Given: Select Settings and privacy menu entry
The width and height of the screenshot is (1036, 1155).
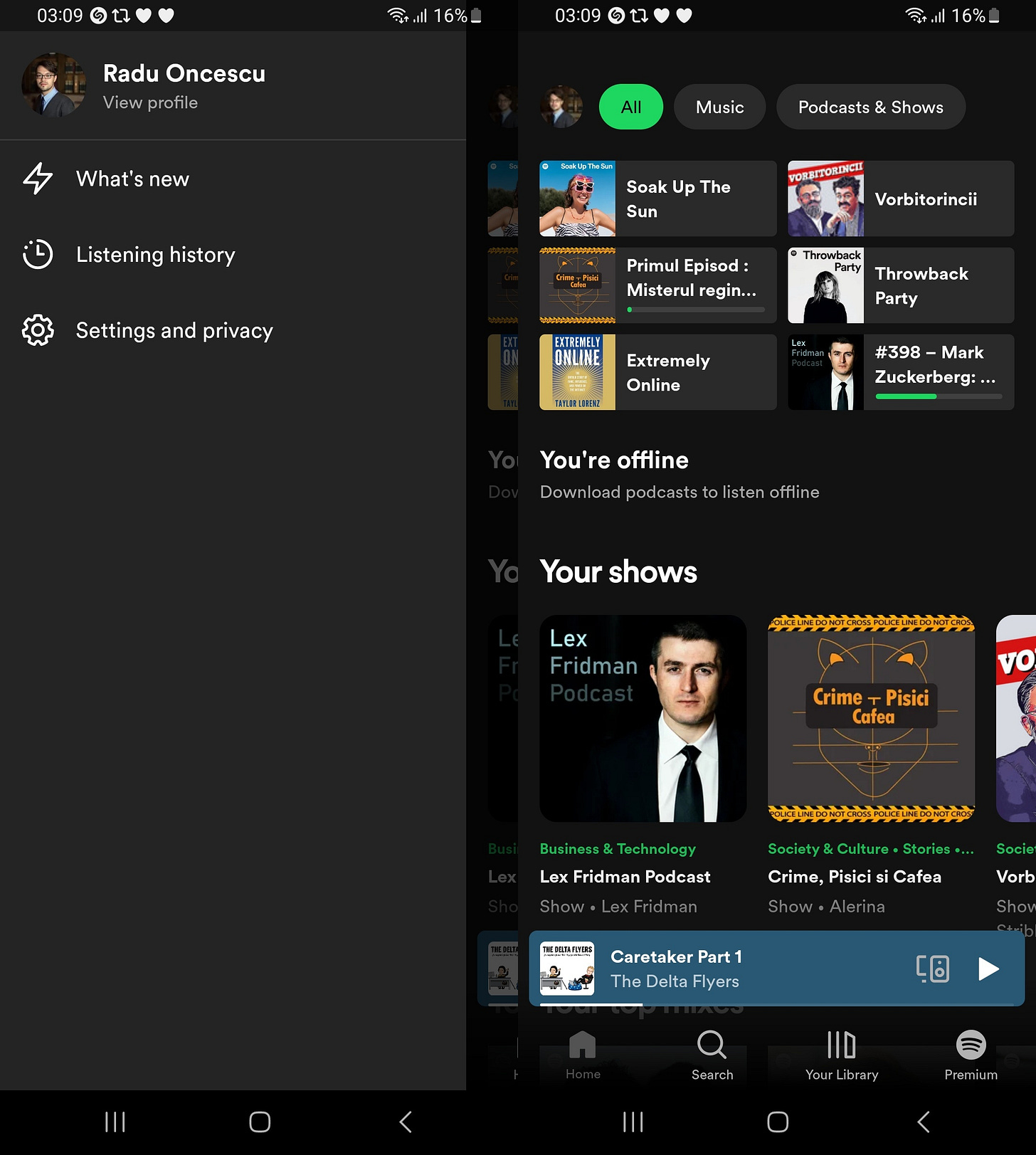Looking at the screenshot, I should click(x=233, y=330).
